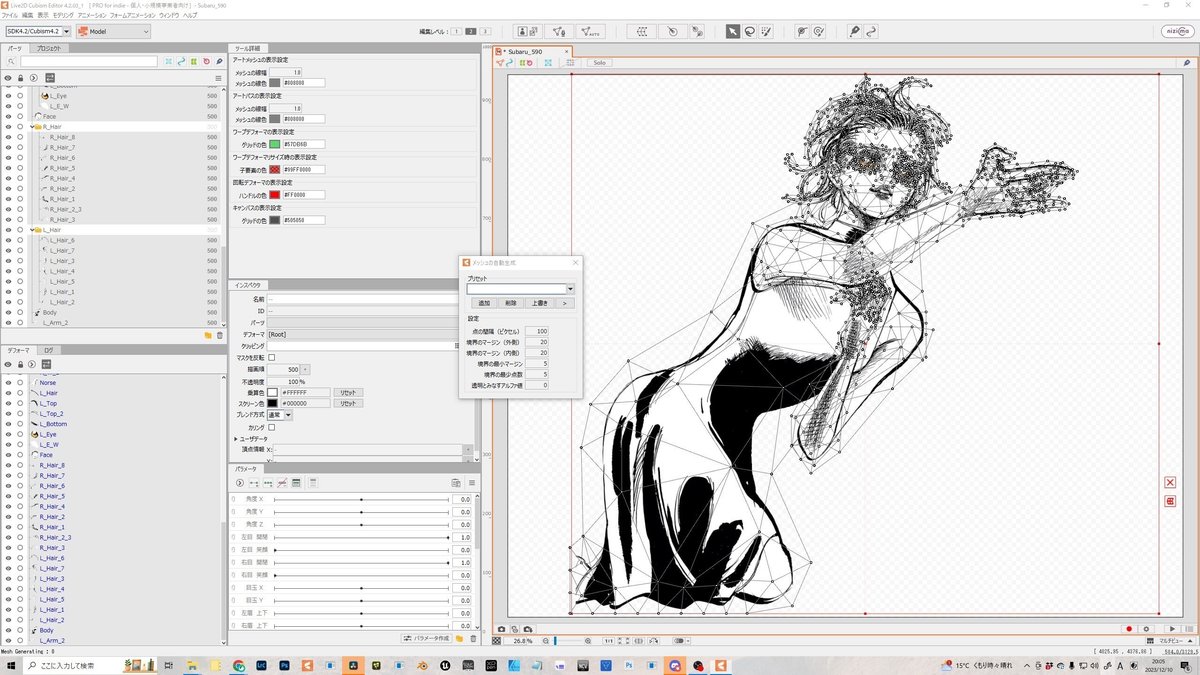Open the Parameter panel hamburger menu
This screenshot has width=1200, height=675.
click(472, 483)
